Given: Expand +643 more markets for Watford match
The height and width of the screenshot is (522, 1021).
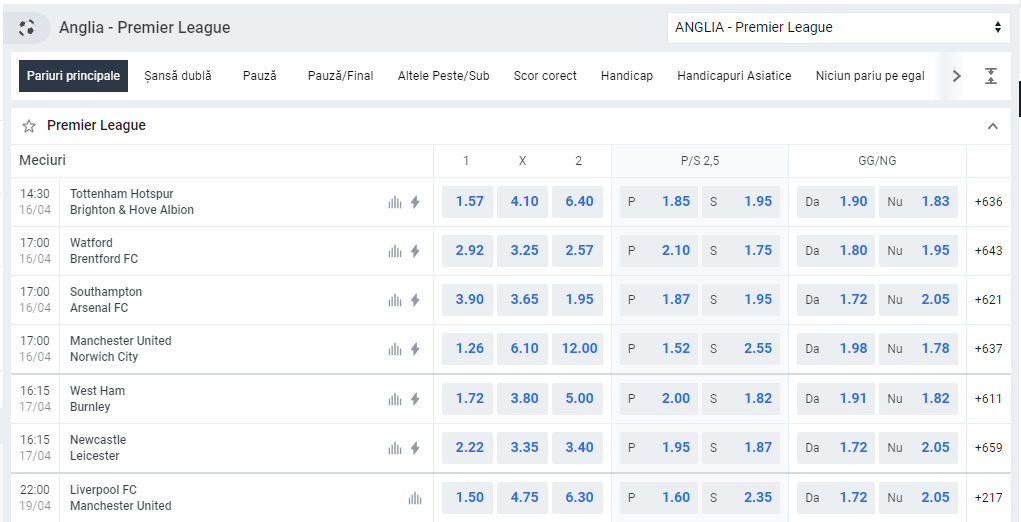Looking at the screenshot, I should (988, 251).
